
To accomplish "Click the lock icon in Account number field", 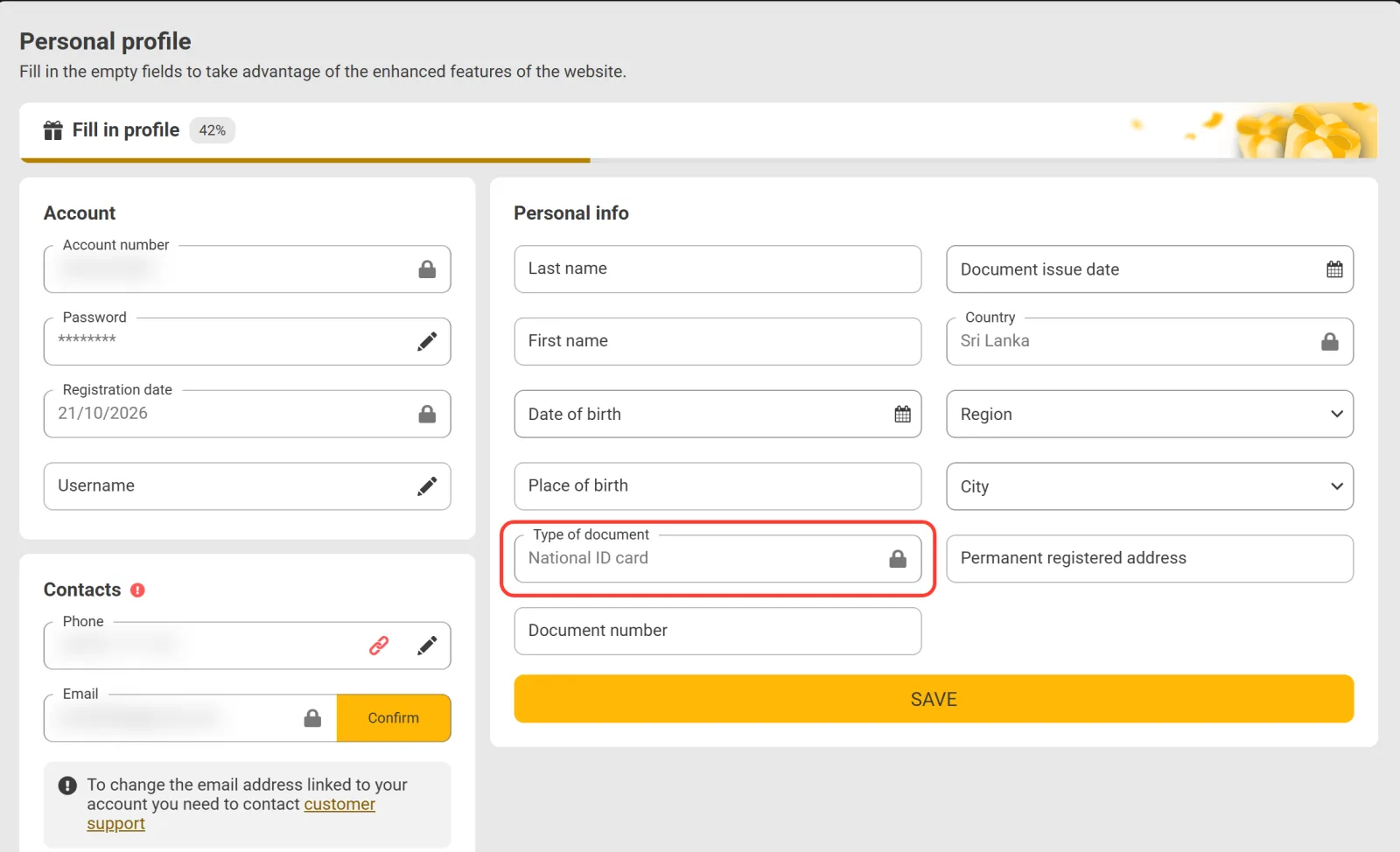I will coord(427,269).
